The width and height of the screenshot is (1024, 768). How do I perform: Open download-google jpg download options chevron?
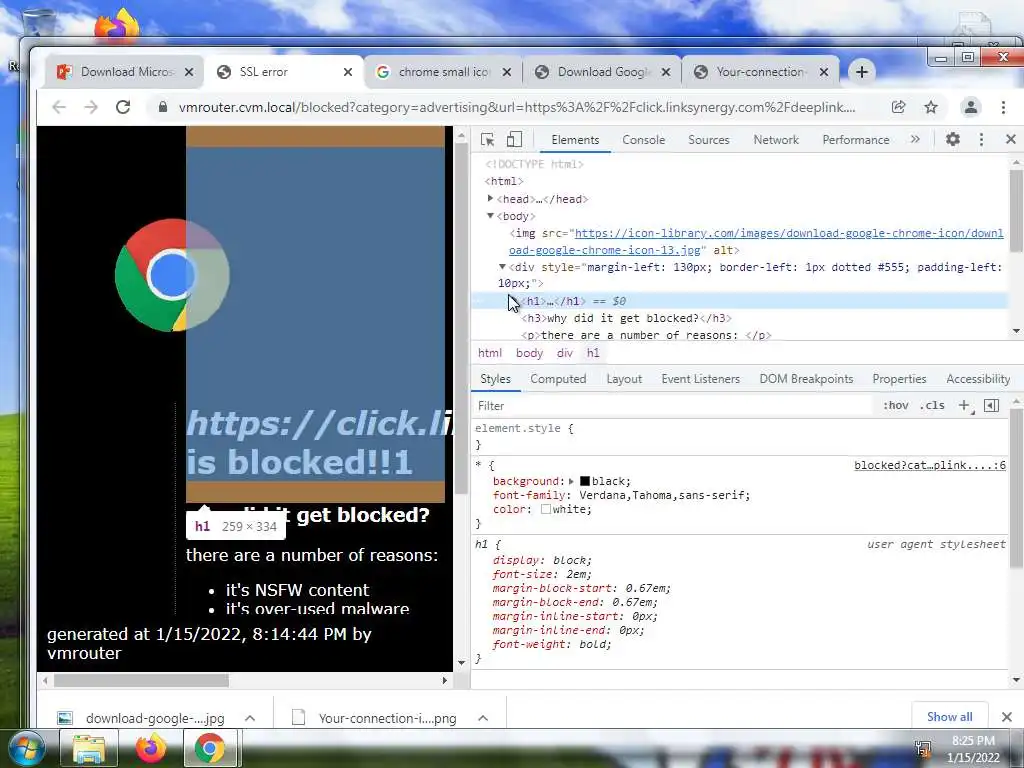[x=249, y=718]
